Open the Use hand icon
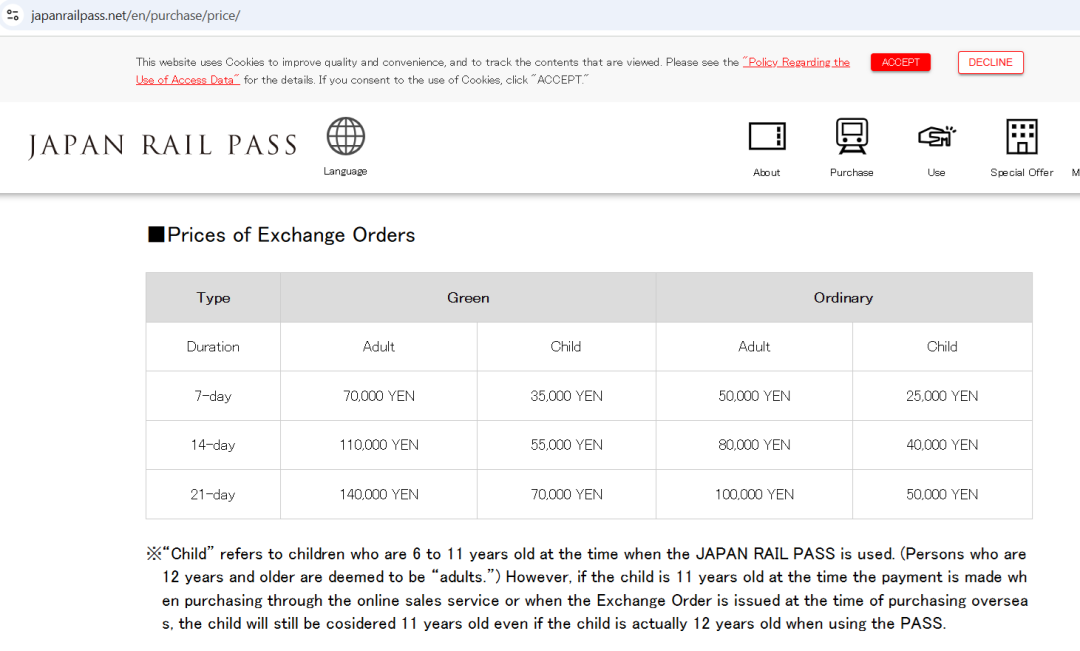1080x651 pixels. 937,136
